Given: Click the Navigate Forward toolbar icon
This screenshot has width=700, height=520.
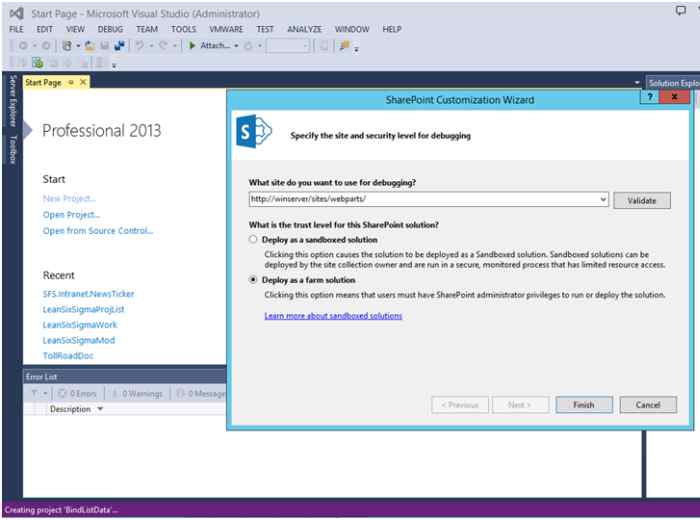Looking at the screenshot, I should tap(46, 46).
